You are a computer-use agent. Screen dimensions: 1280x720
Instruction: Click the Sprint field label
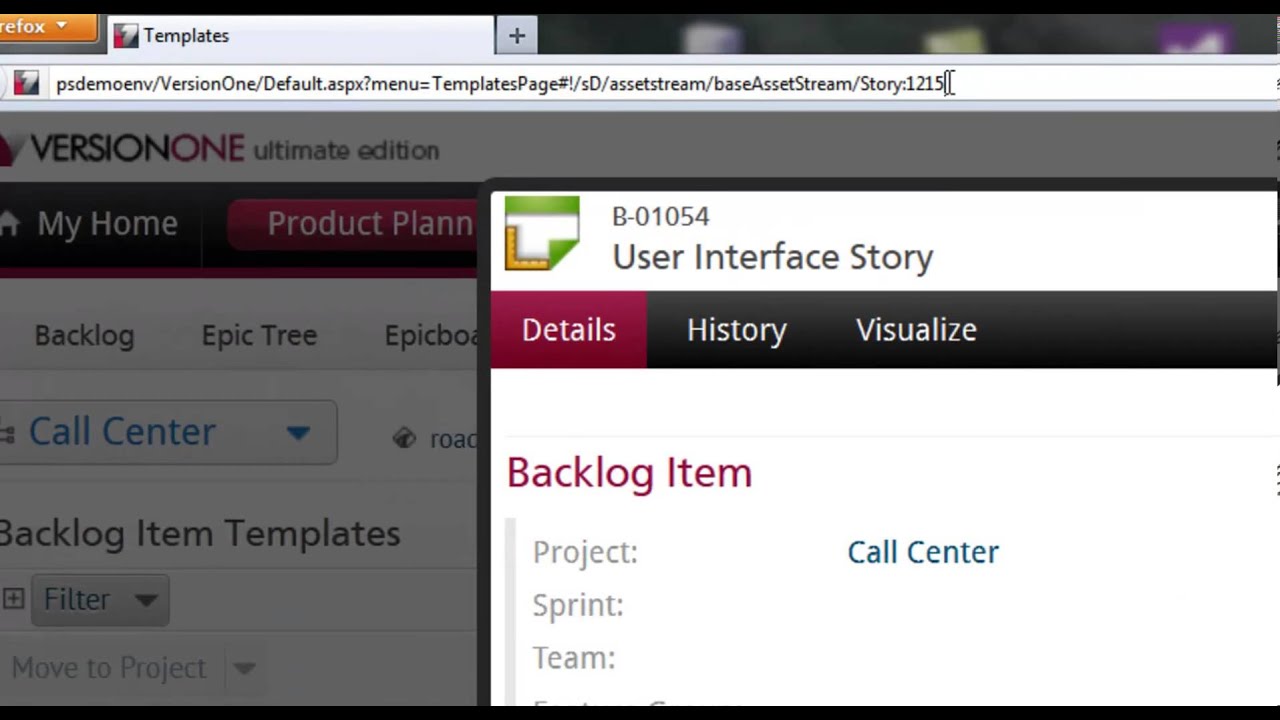[x=578, y=605]
